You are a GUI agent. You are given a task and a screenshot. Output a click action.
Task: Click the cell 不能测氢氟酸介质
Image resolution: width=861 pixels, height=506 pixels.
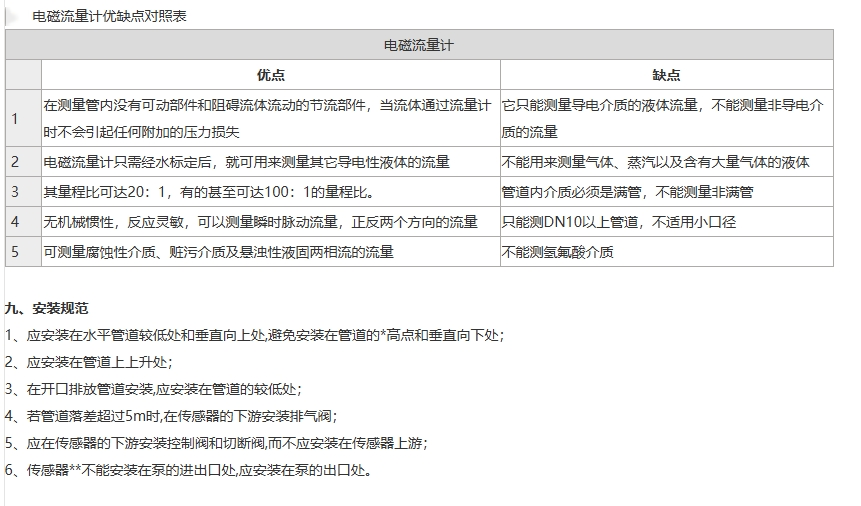point(666,251)
